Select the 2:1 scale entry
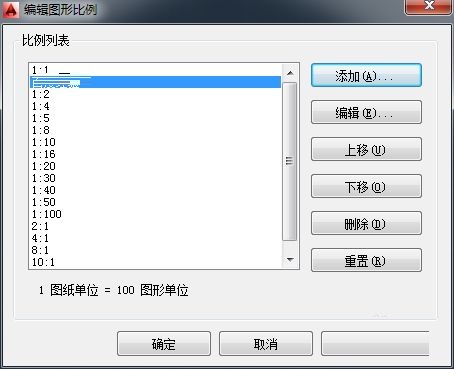Image resolution: width=454 pixels, height=369 pixels. [x=155, y=226]
